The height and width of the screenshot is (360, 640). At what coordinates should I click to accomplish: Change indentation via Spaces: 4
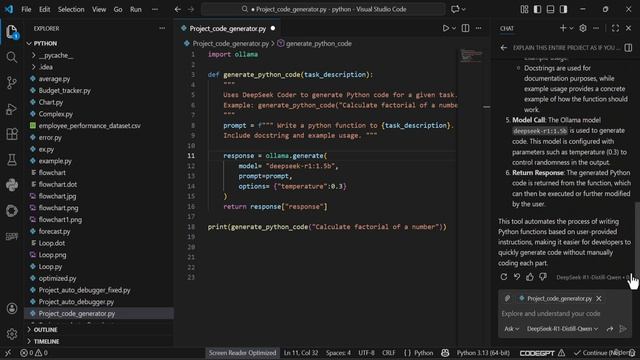tap(338, 353)
